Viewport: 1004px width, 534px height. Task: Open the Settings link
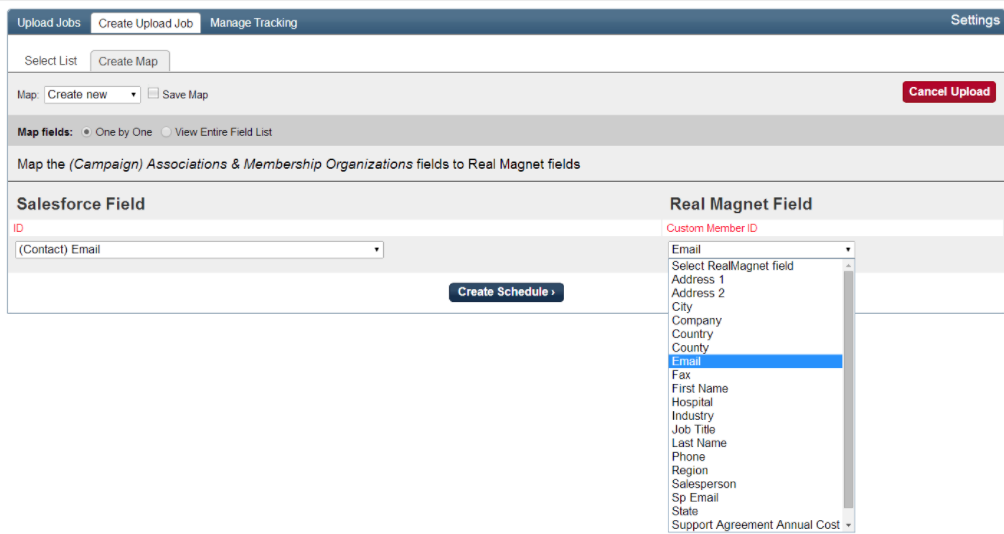[975, 20]
